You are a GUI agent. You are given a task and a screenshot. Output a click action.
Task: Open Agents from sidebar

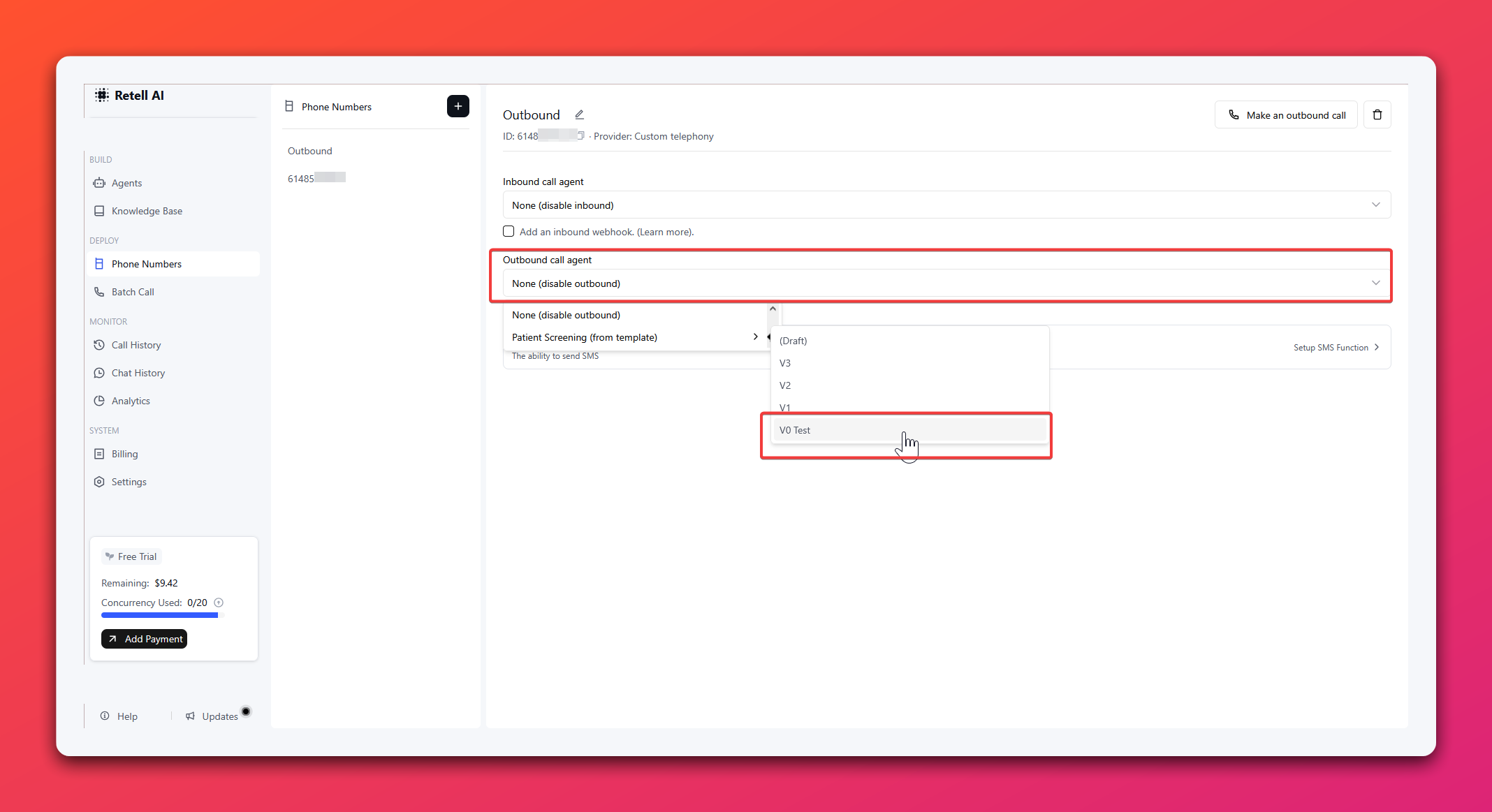click(126, 183)
